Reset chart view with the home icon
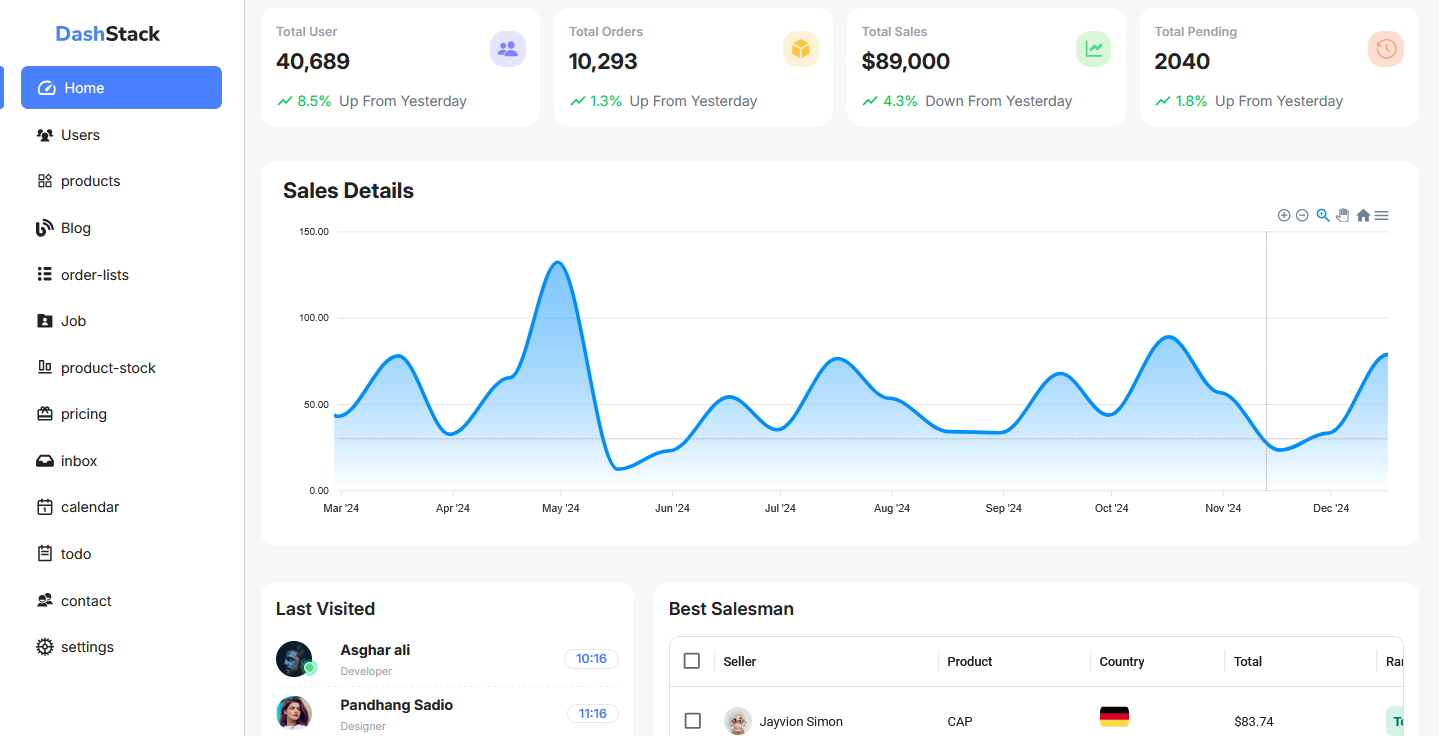 click(x=1363, y=215)
